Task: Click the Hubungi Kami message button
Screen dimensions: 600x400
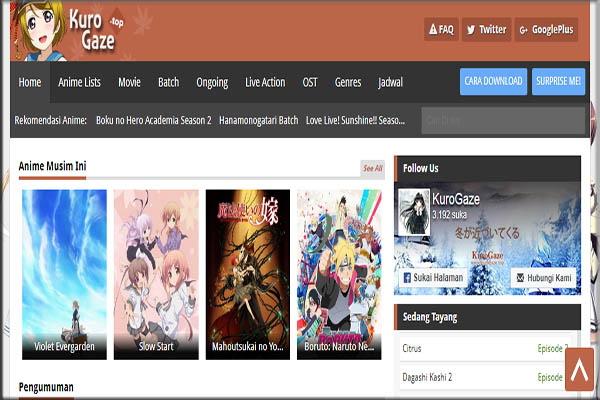Action: pos(543,278)
